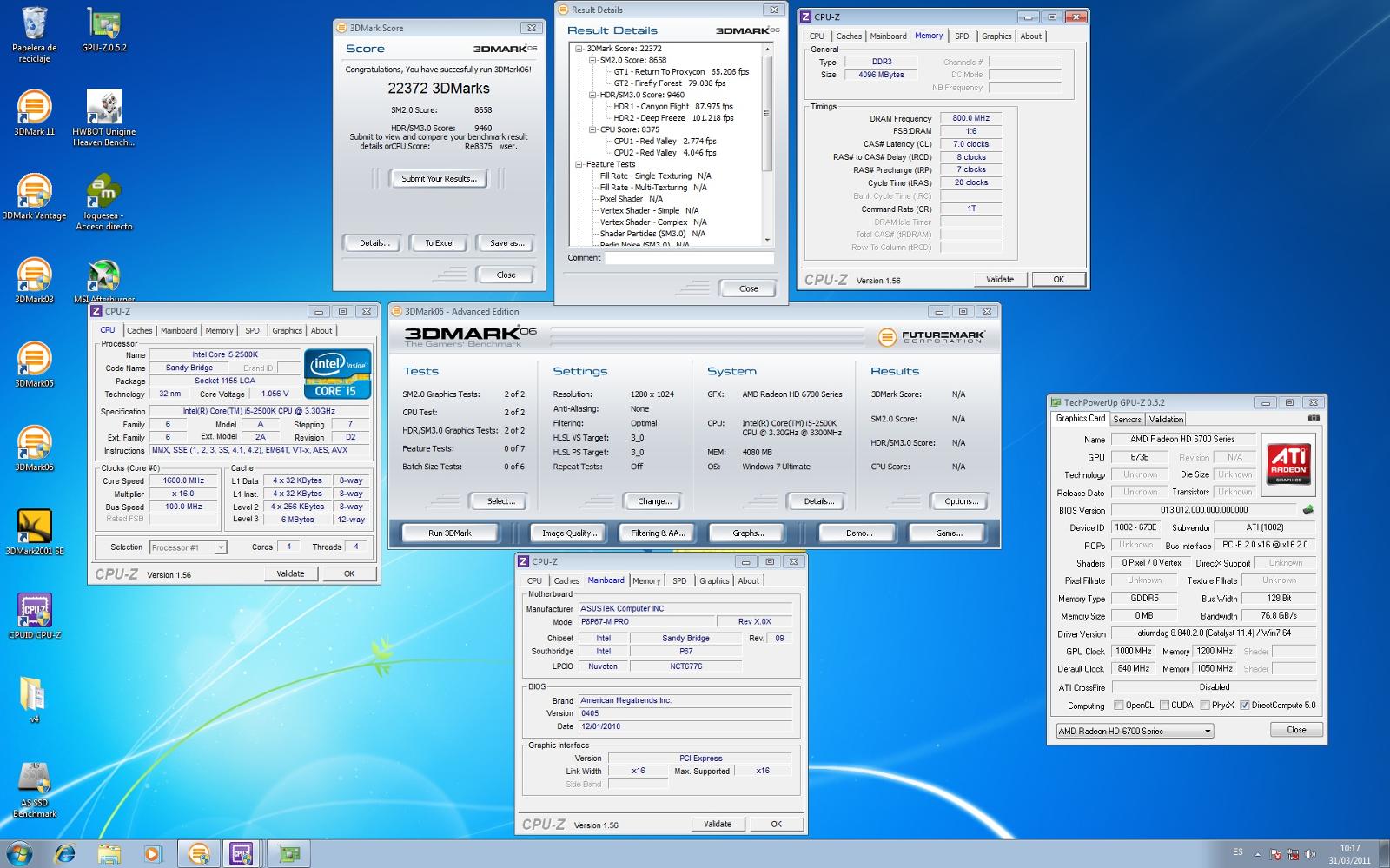Click the Windows Start button
The height and width of the screenshot is (868, 1390).
point(19,854)
